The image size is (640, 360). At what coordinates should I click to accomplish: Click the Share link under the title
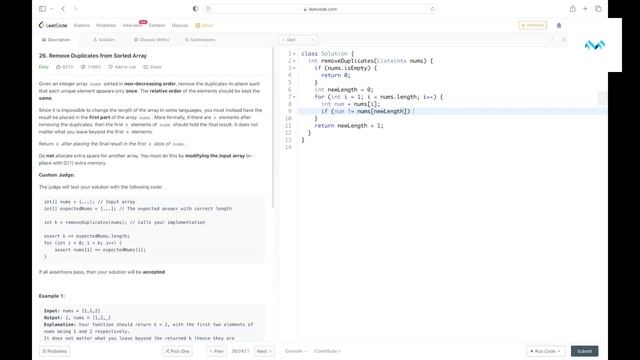coord(152,67)
